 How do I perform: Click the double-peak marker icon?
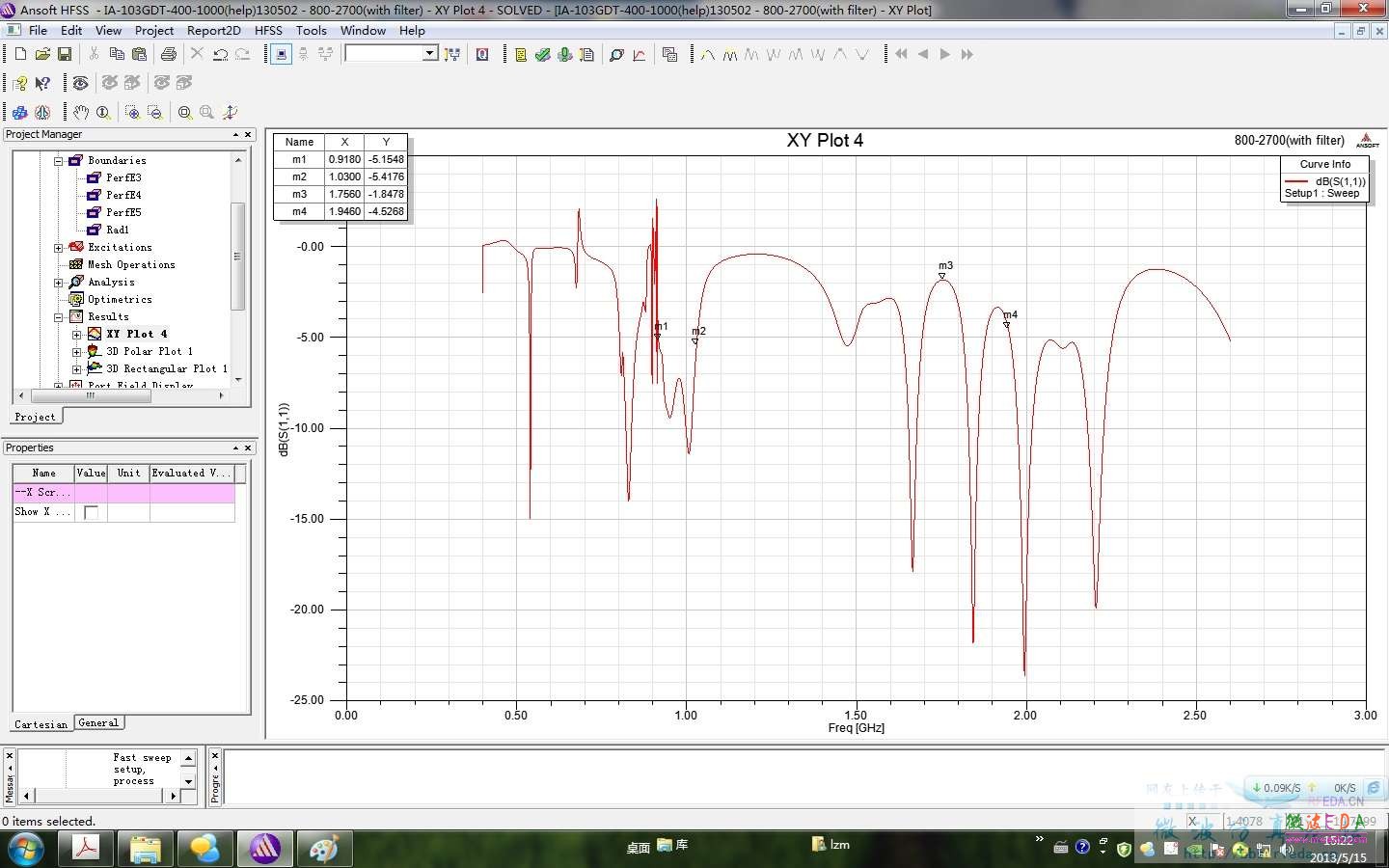tap(729, 55)
